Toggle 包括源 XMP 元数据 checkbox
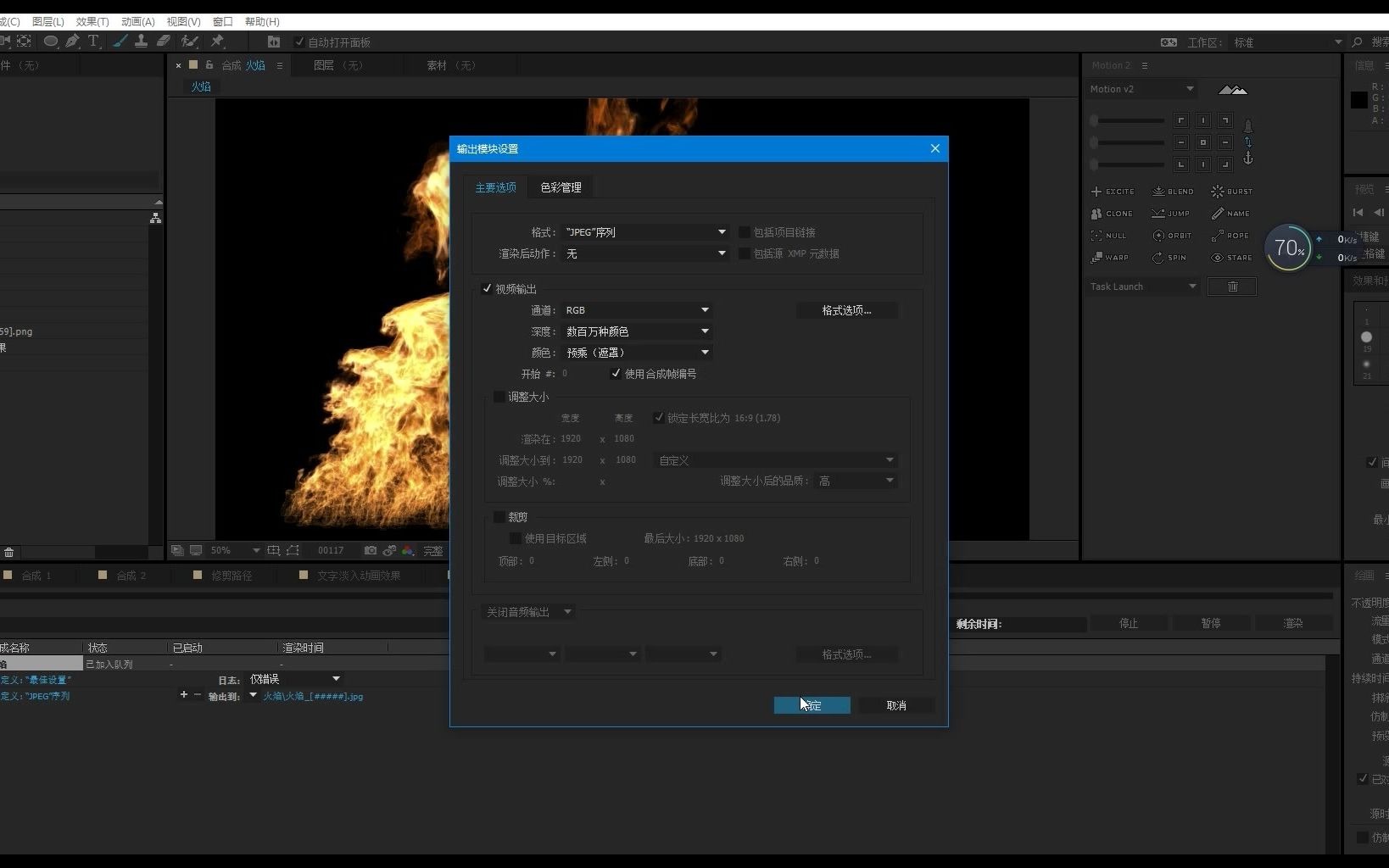This screenshot has height=868, width=1389. [x=744, y=253]
